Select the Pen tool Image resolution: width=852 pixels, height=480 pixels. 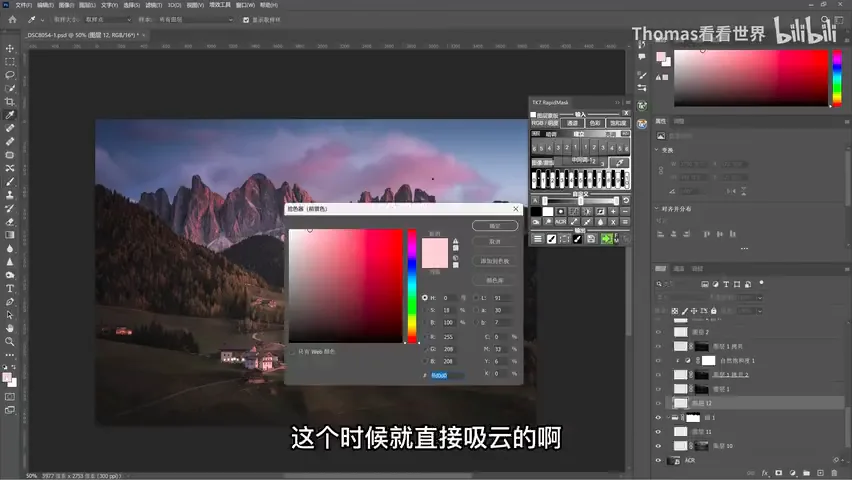pos(10,302)
